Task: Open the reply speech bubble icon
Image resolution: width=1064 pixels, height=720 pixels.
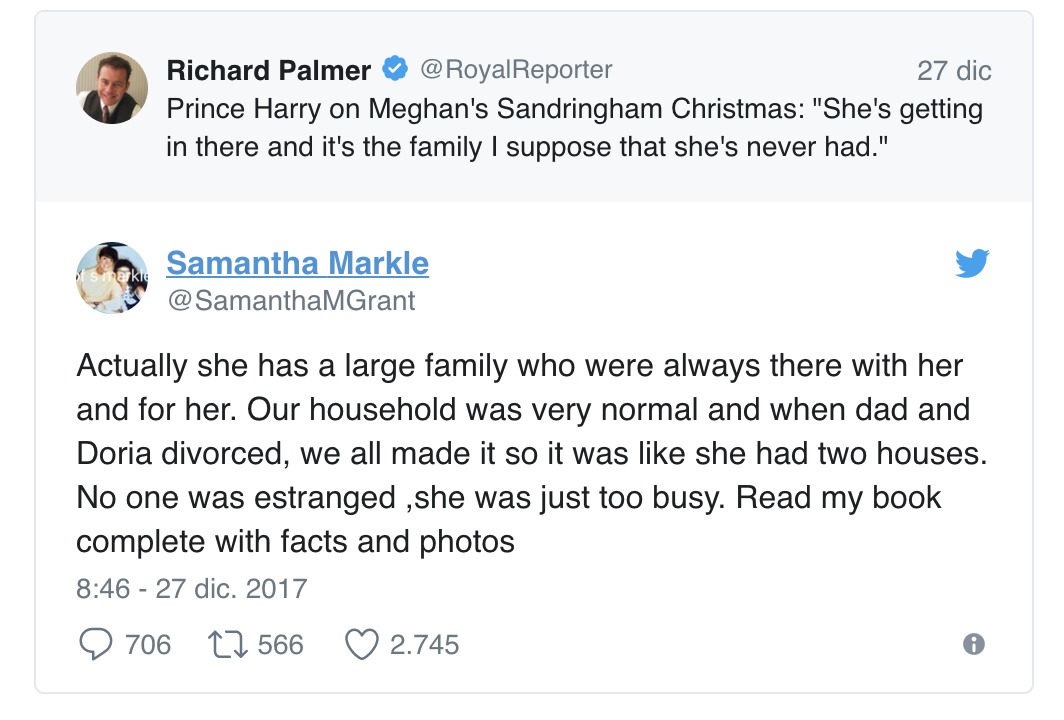Action: (x=96, y=644)
